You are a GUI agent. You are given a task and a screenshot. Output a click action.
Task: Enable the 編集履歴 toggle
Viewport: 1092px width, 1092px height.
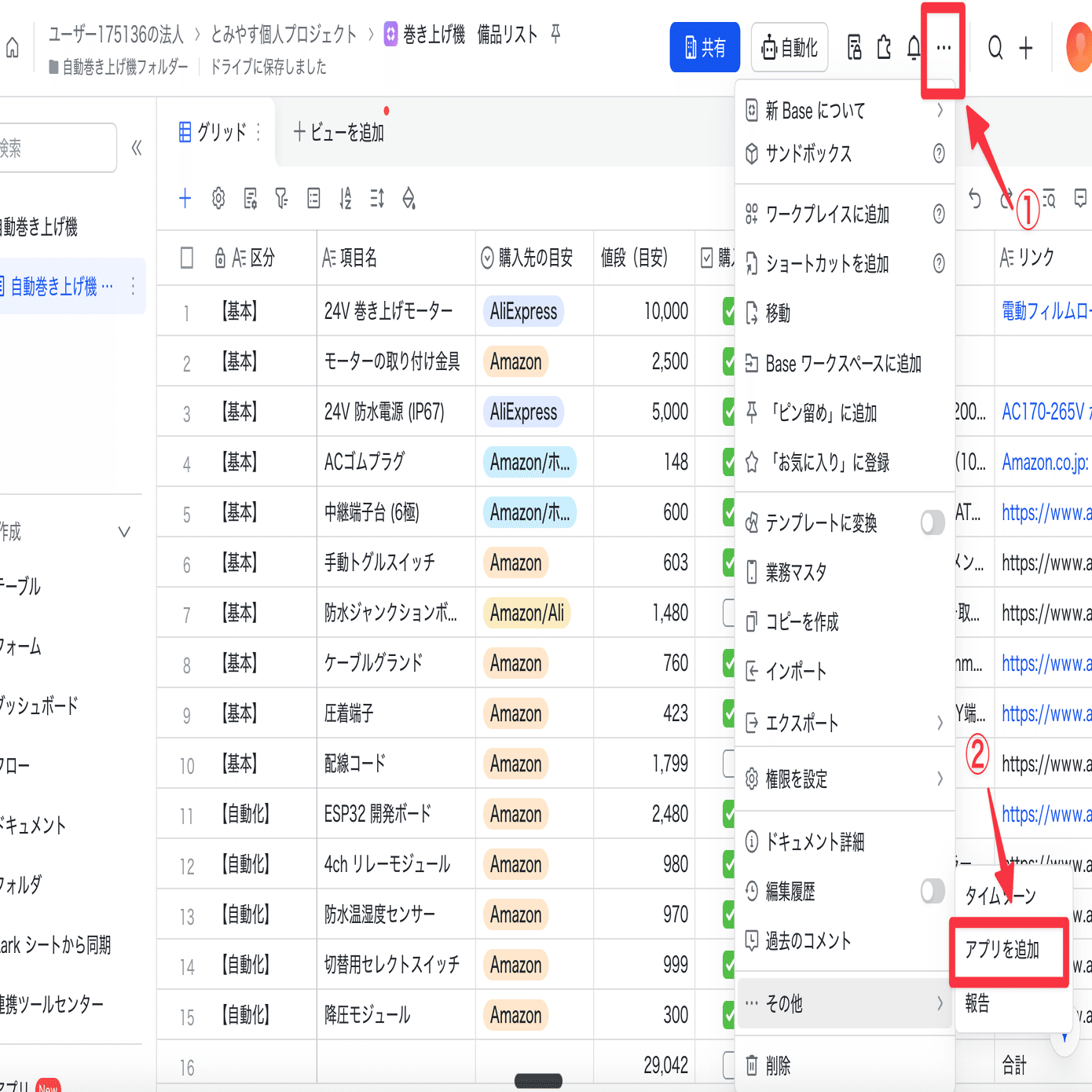pyautogui.click(x=932, y=891)
